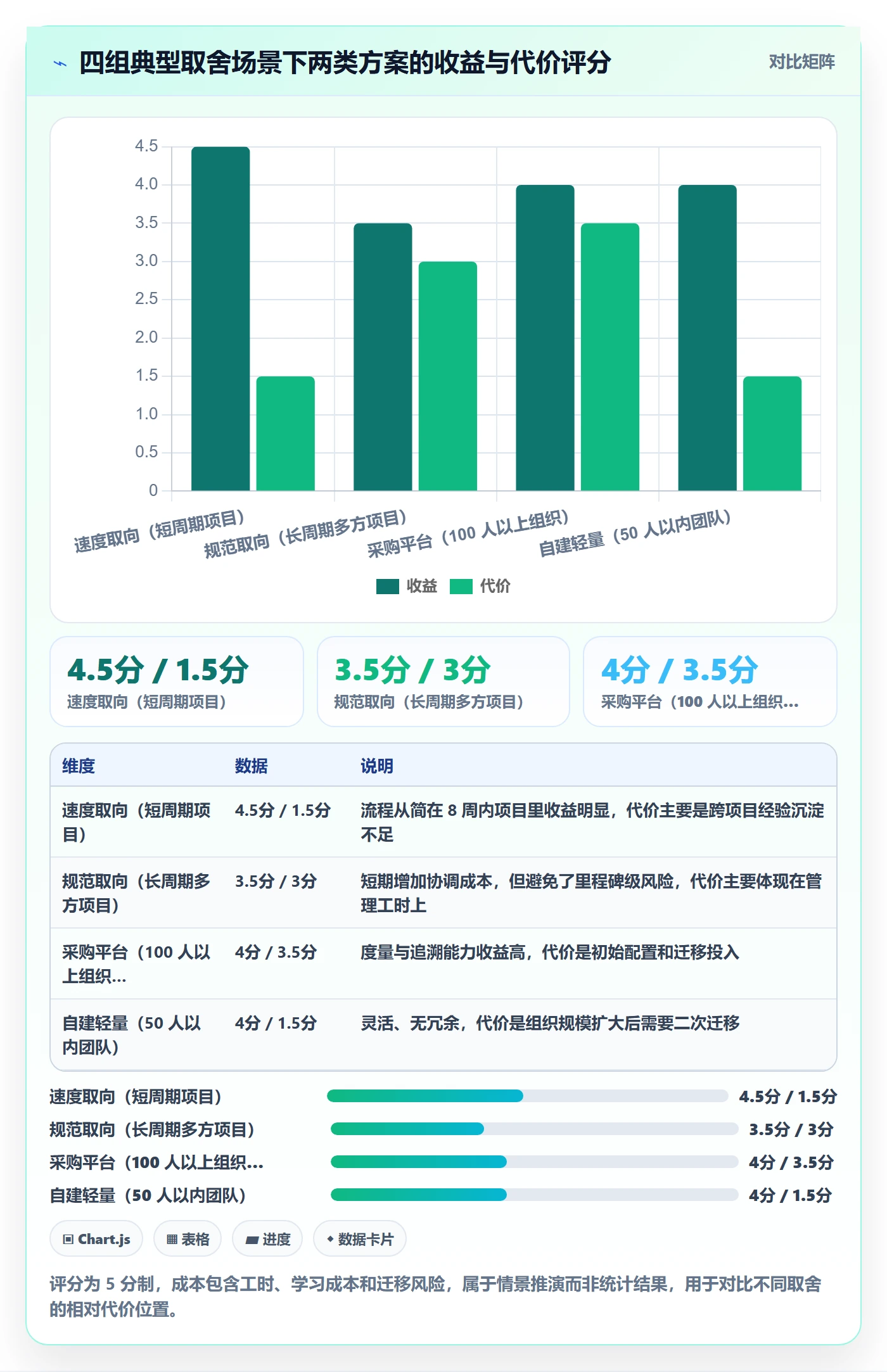Click the x-axis label 自建轻量（50 人以内团队）
The height and width of the screenshot is (1372, 887).
pos(635,533)
